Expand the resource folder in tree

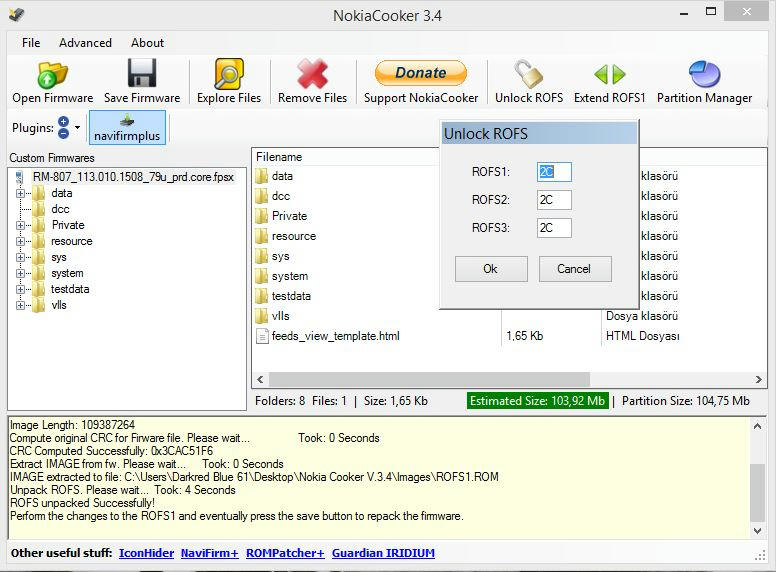pyautogui.click(x=20, y=241)
